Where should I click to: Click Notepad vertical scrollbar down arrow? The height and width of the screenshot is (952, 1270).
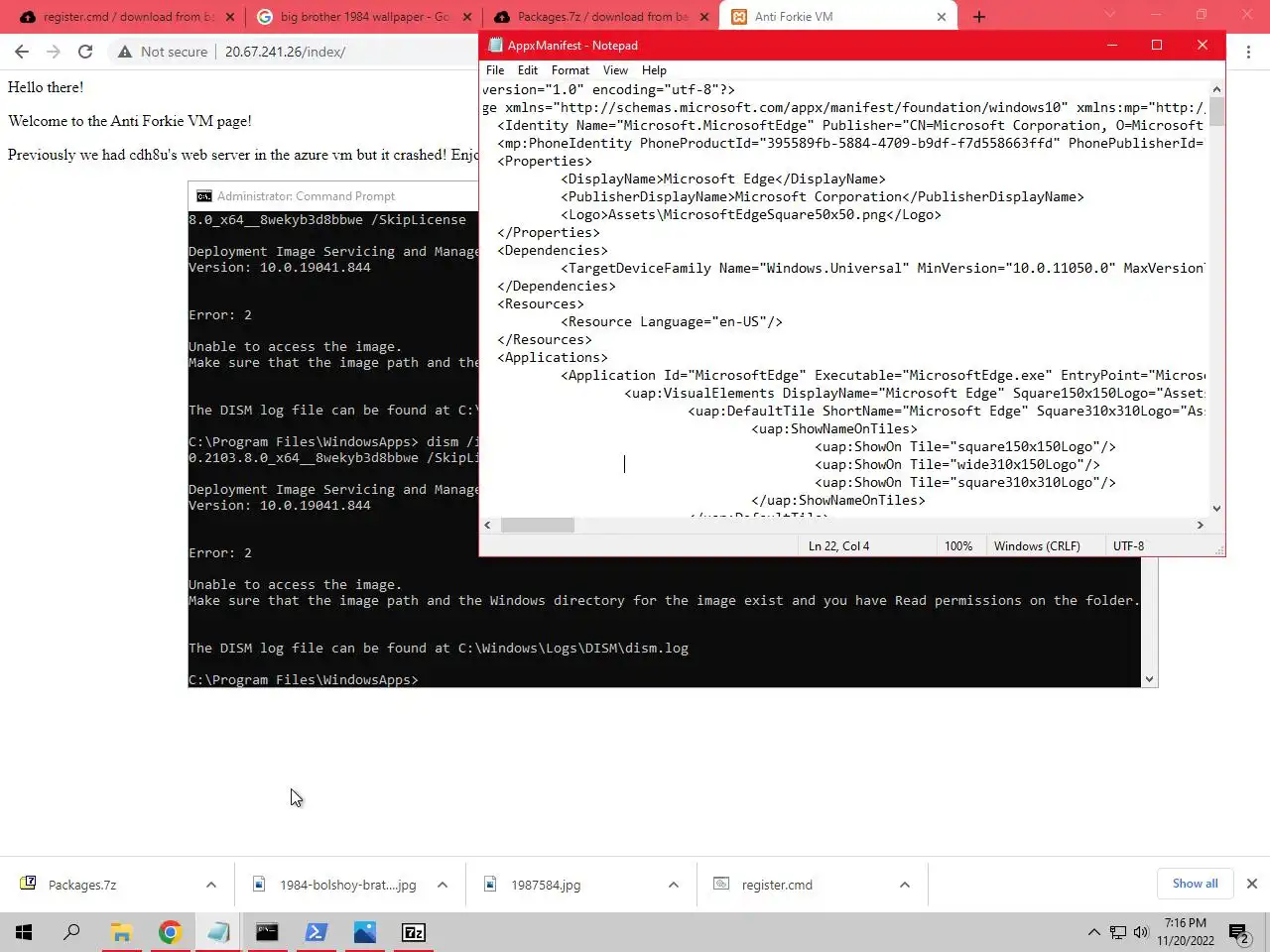(1216, 509)
